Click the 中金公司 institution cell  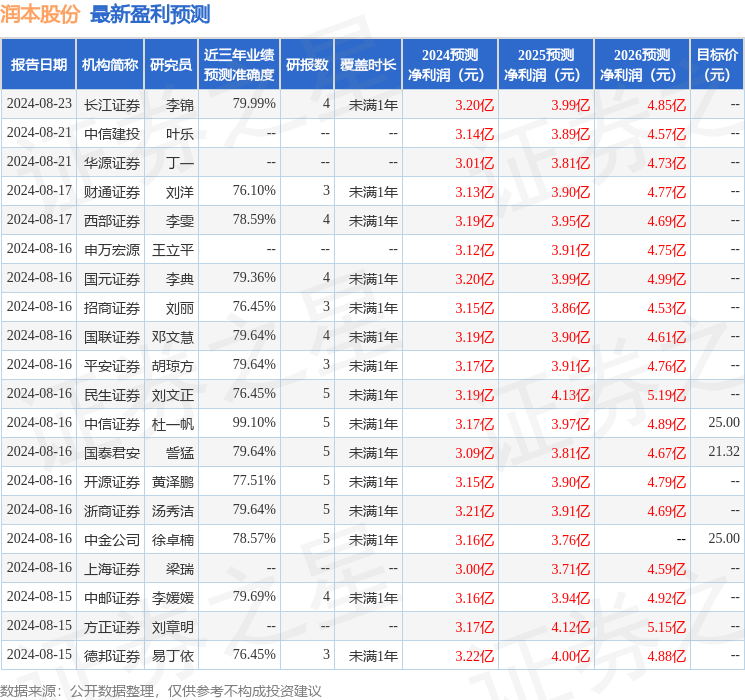coord(112,540)
